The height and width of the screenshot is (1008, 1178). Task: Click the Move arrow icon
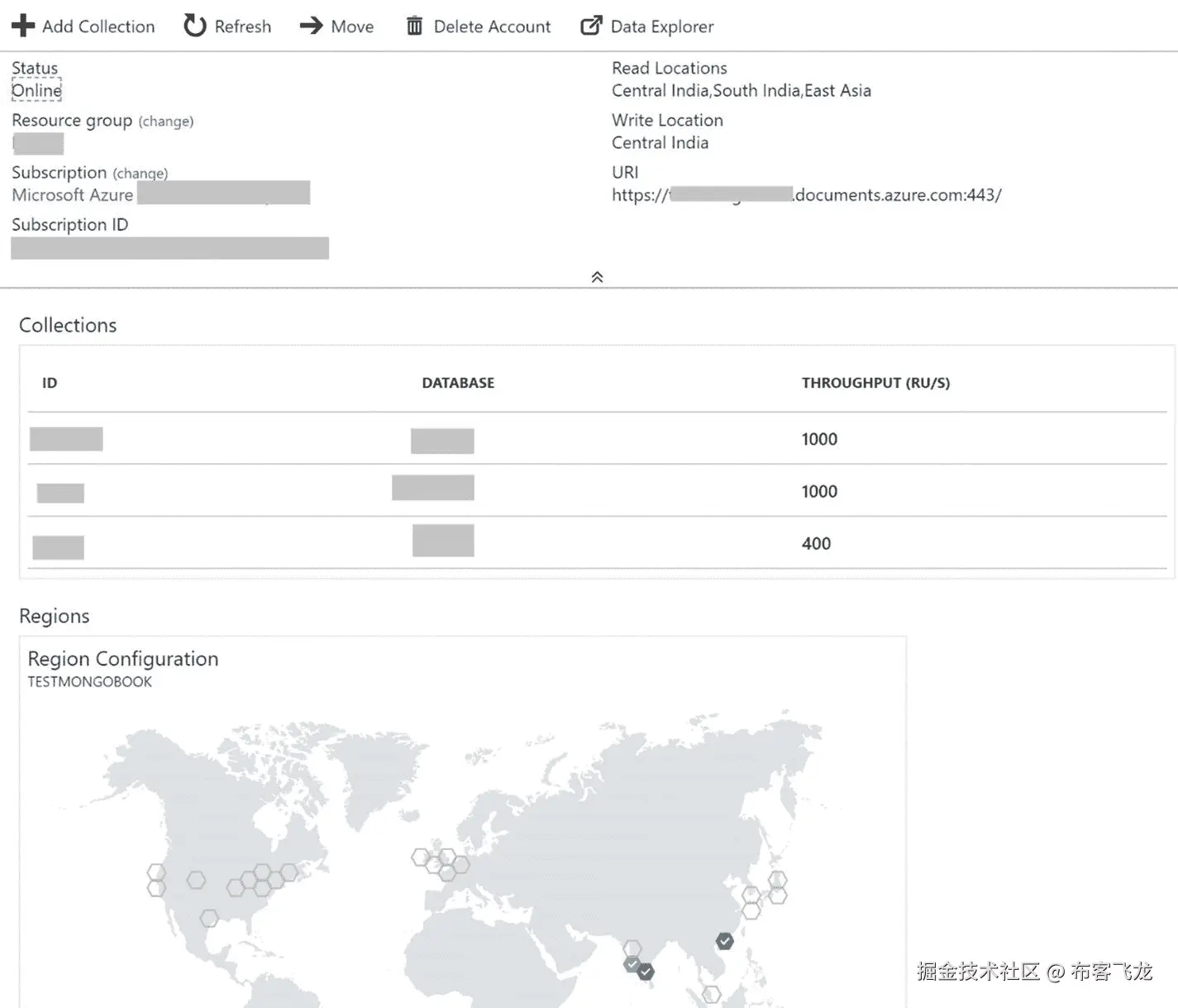coord(311,26)
